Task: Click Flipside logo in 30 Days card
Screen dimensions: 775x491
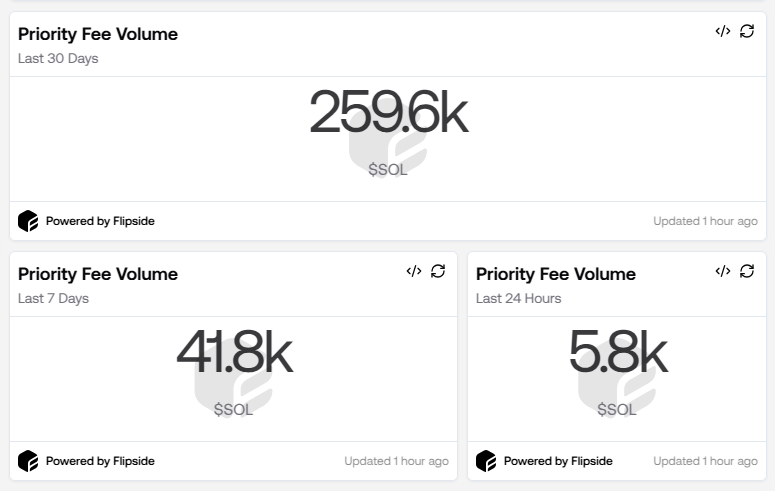Action: [28, 221]
